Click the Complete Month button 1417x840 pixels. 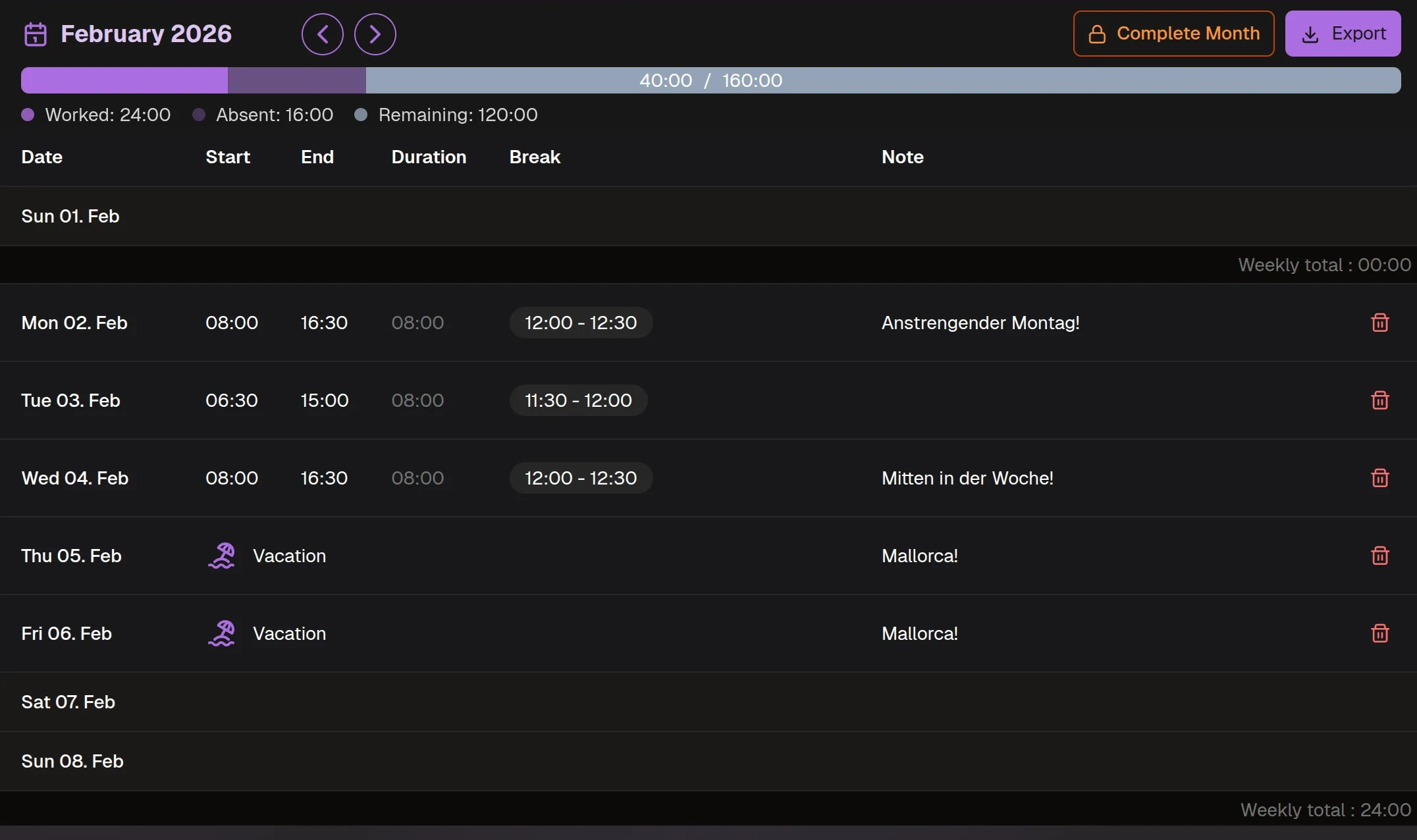point(1173,34)
